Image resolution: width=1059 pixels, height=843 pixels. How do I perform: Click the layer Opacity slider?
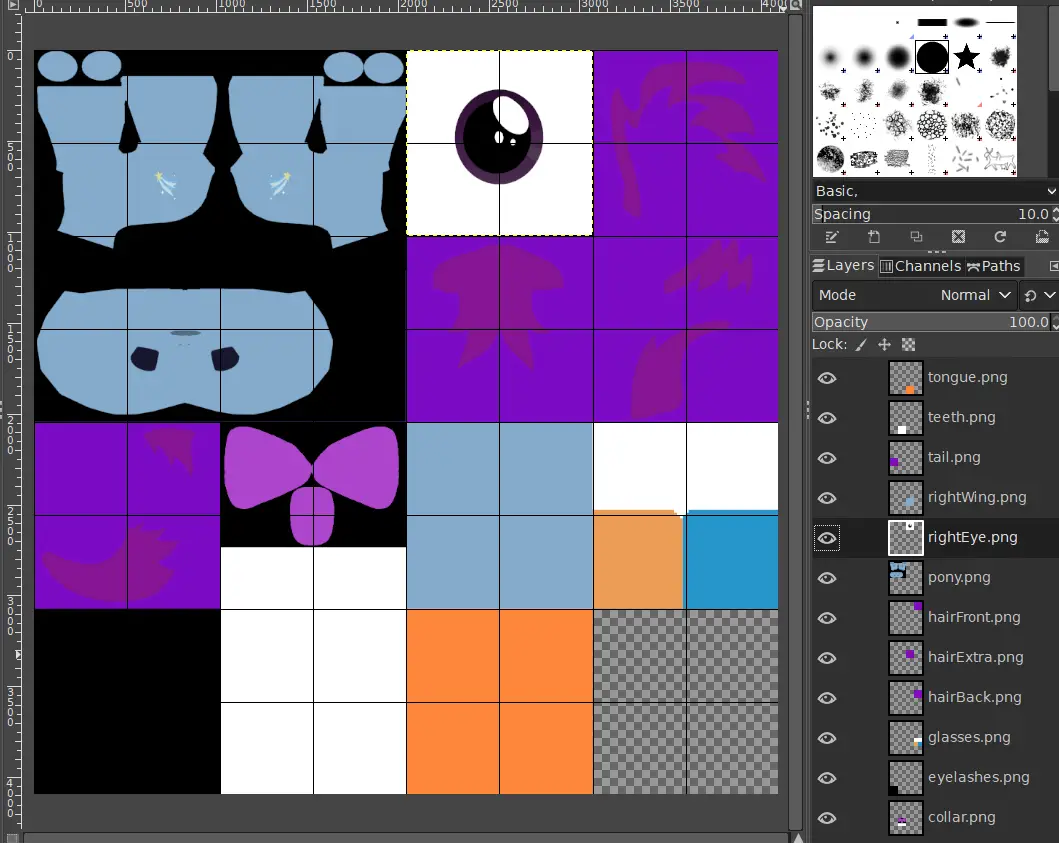tap(931, 322)
